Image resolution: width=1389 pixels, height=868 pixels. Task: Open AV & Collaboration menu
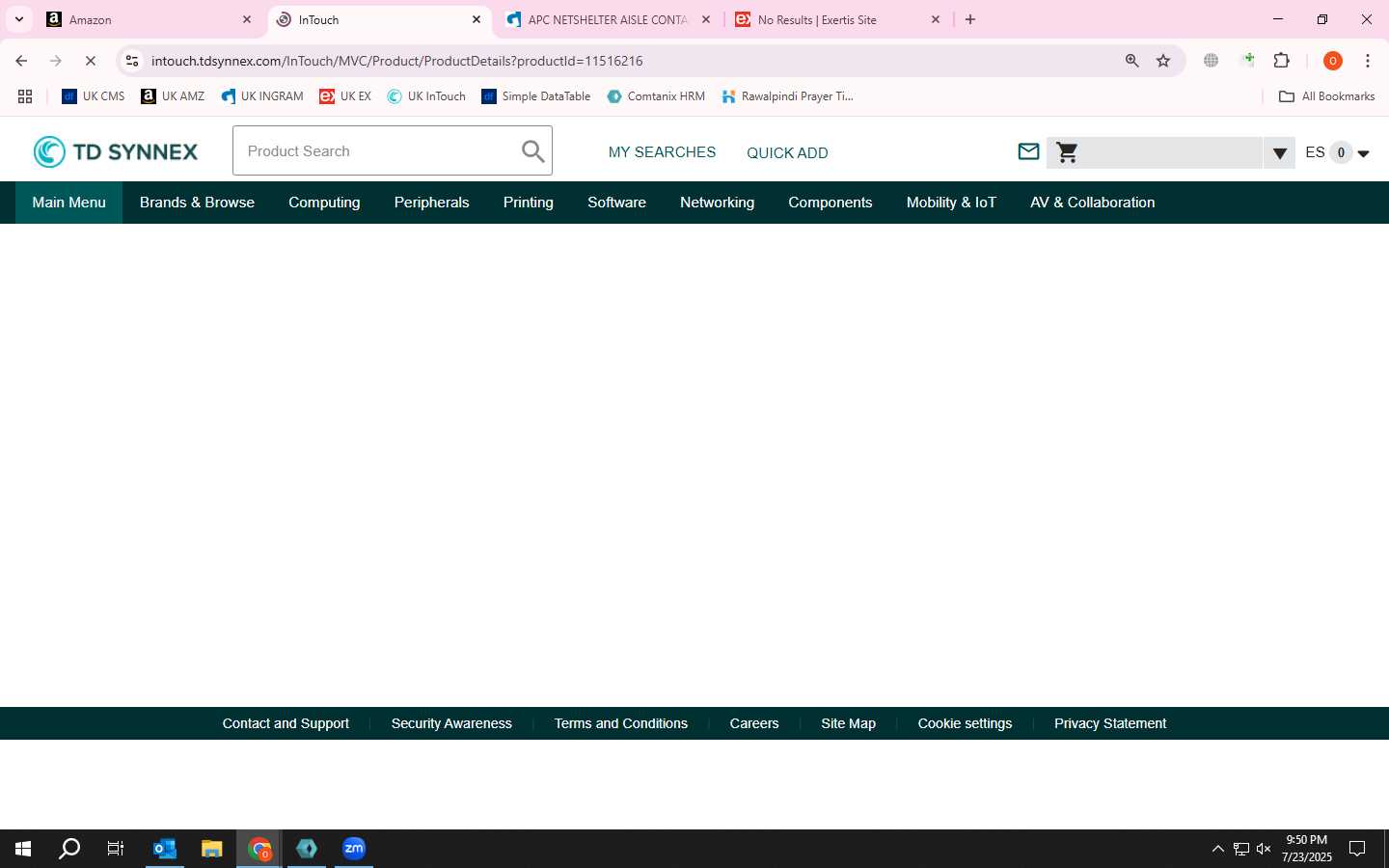pos(1092,203)
